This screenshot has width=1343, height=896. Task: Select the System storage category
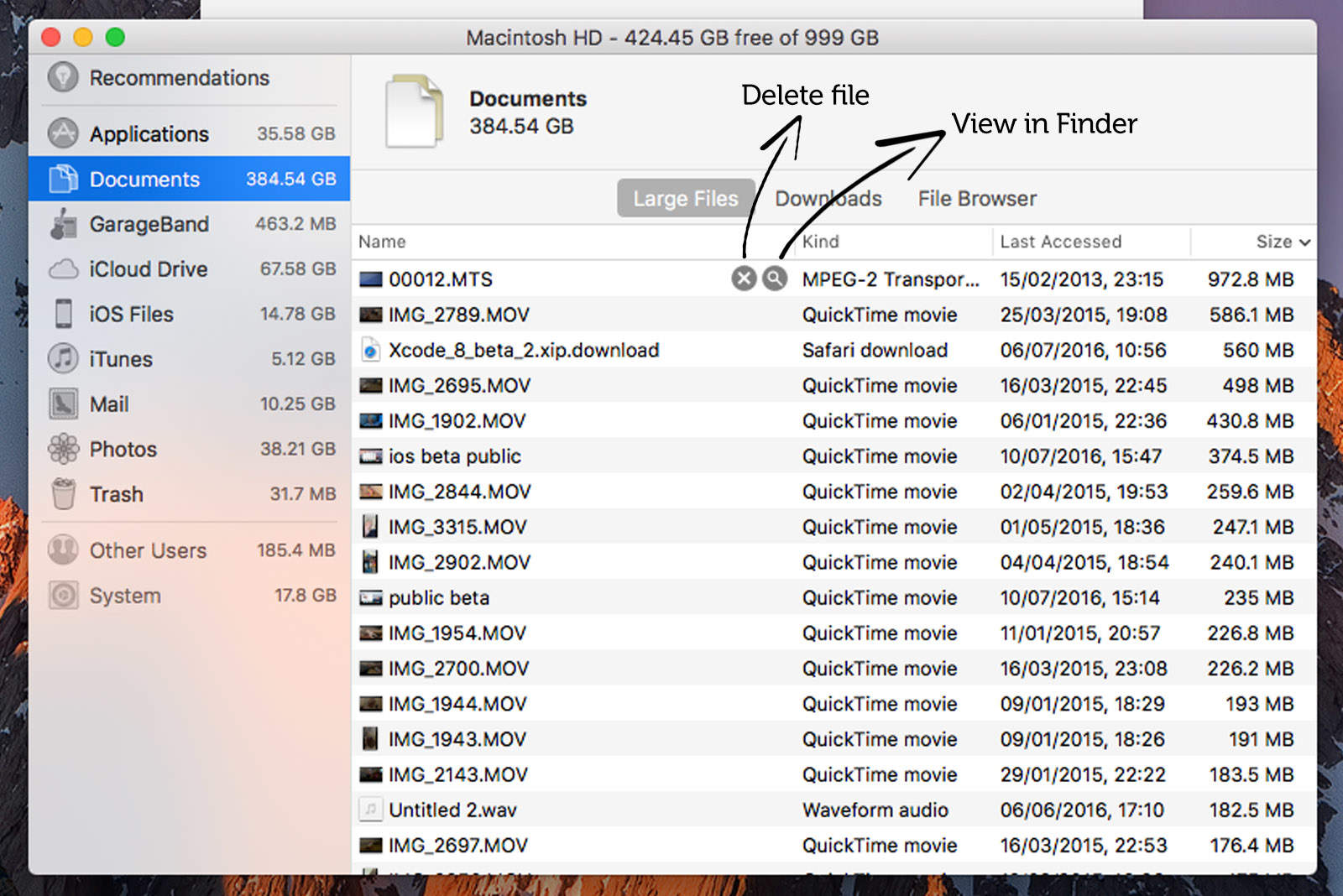pos(126,596)
